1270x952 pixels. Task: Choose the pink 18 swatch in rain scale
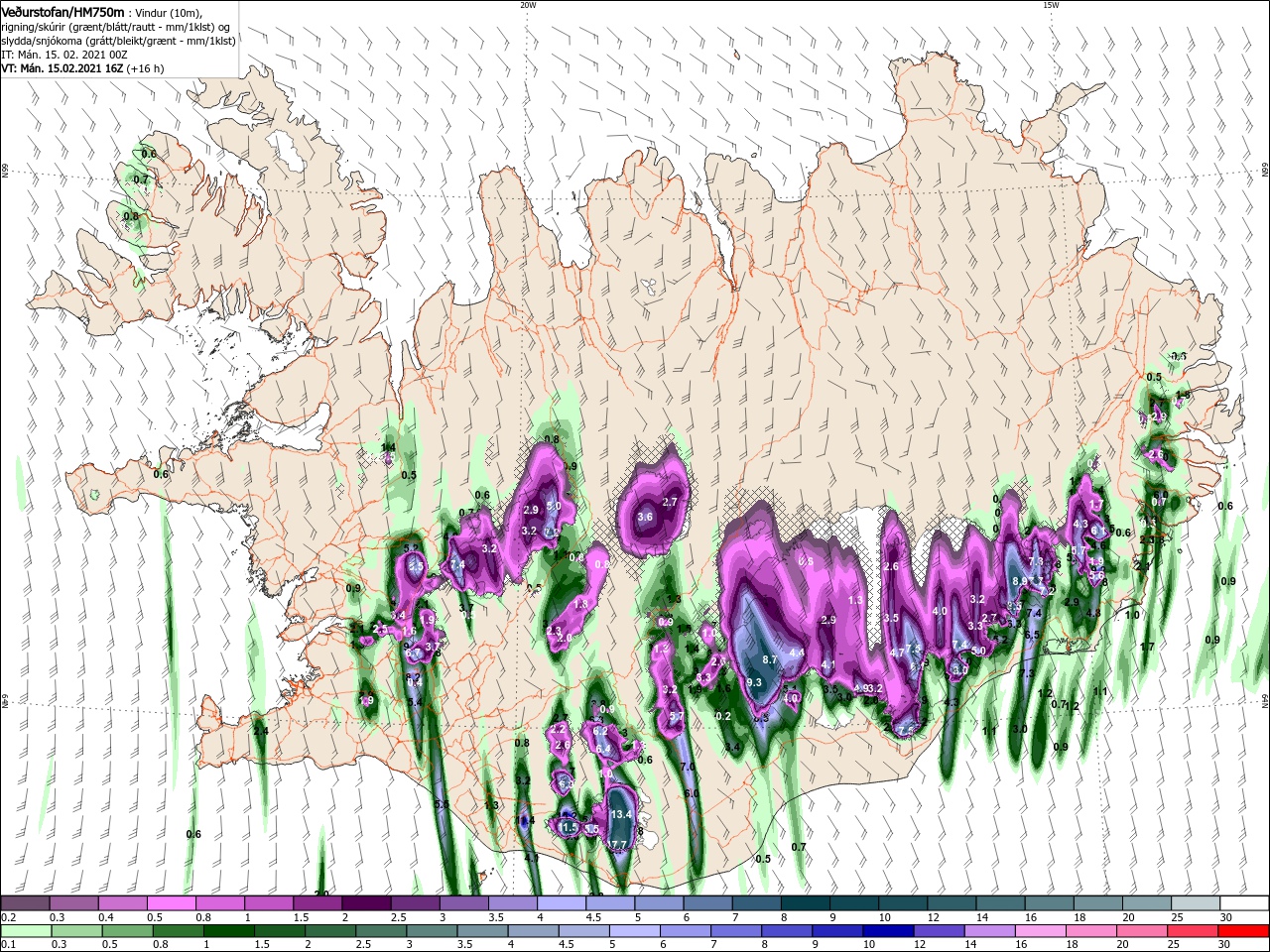[1090, 931]
